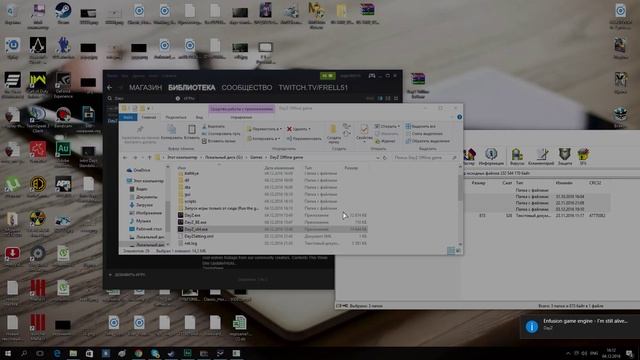Click Вырезать in Explorer ribbon
Image resolution: width=640 pixels, height=360 pixels.
coord(213,127)
